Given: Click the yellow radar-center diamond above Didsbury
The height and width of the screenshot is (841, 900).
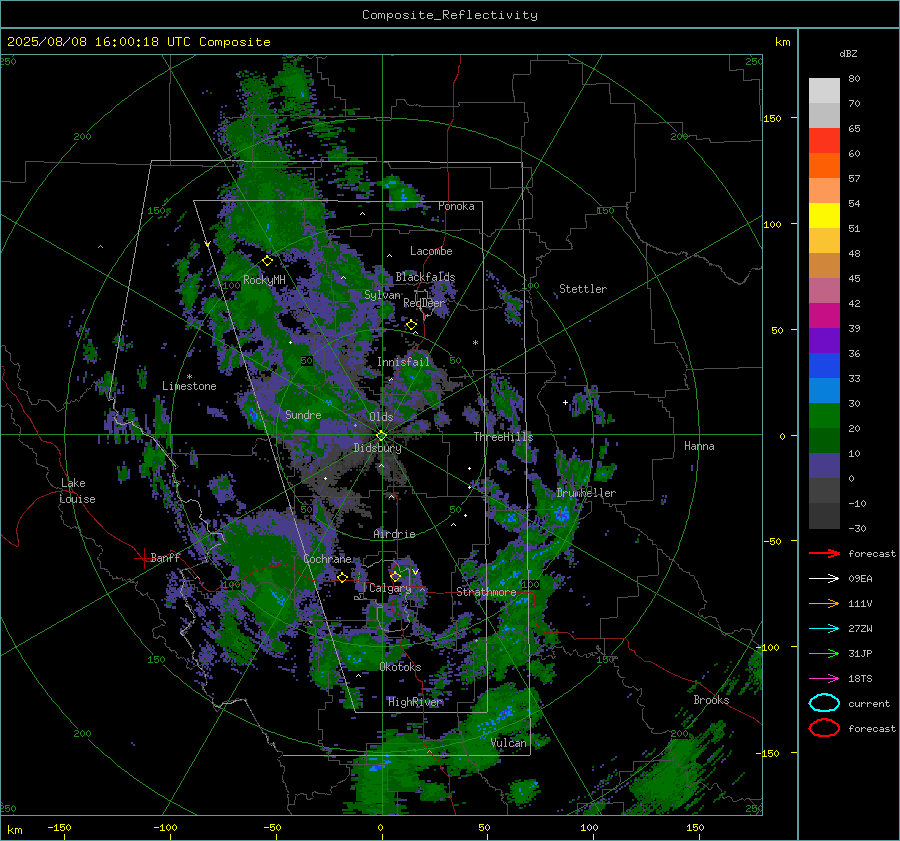Looking at the screenshot, I should (381, 436).
